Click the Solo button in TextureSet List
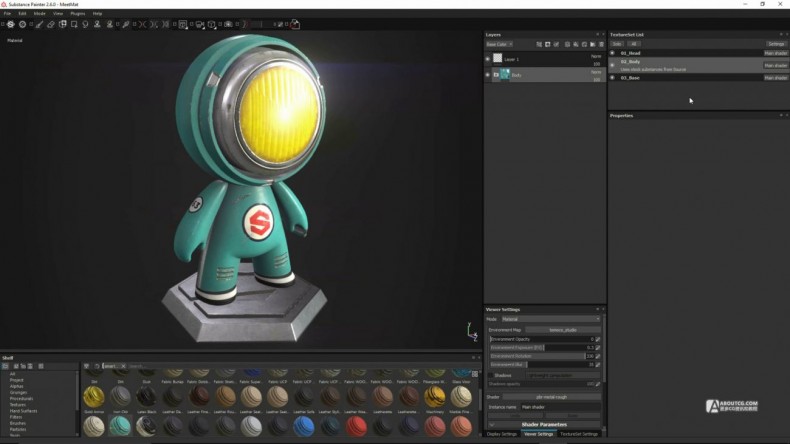 click(617, 44)
